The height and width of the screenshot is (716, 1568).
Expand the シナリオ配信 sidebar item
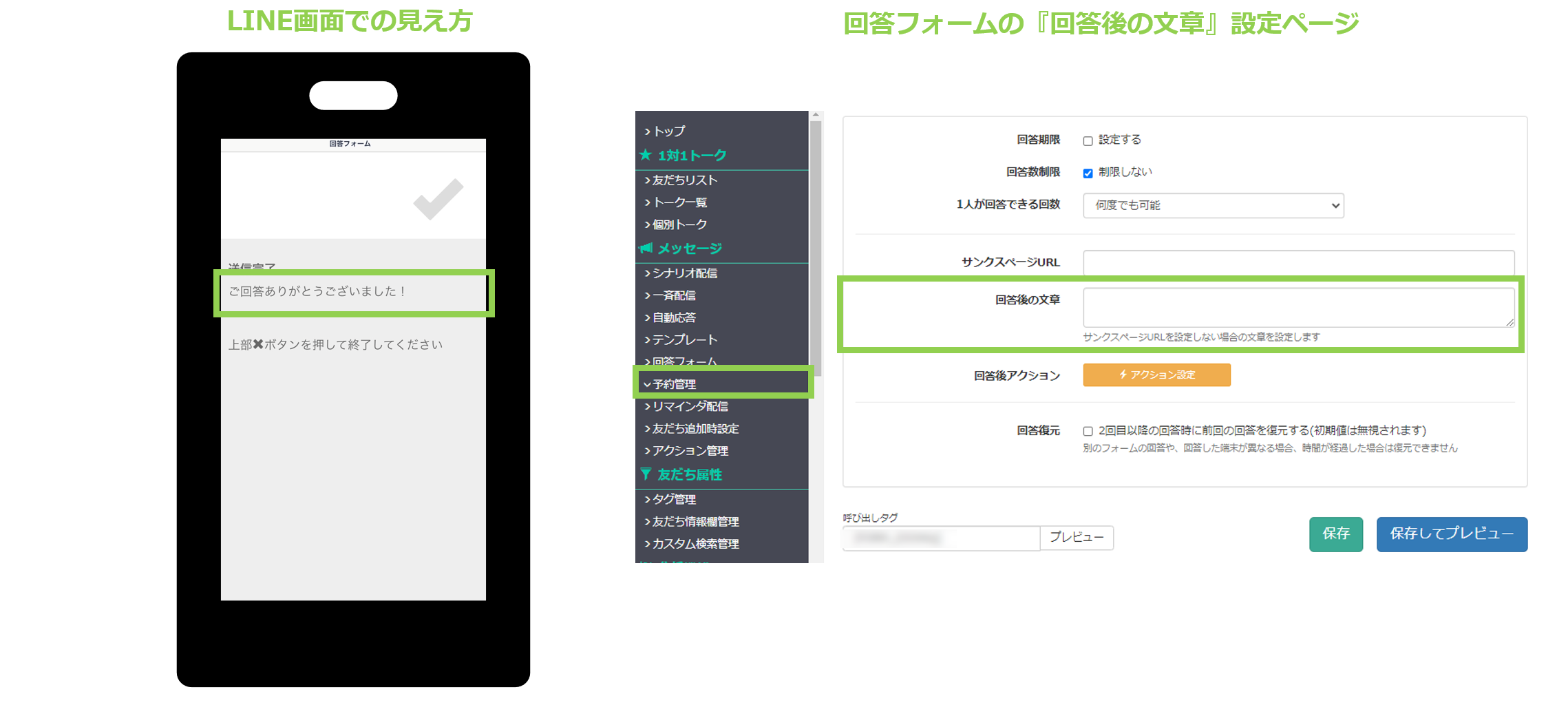684,273
